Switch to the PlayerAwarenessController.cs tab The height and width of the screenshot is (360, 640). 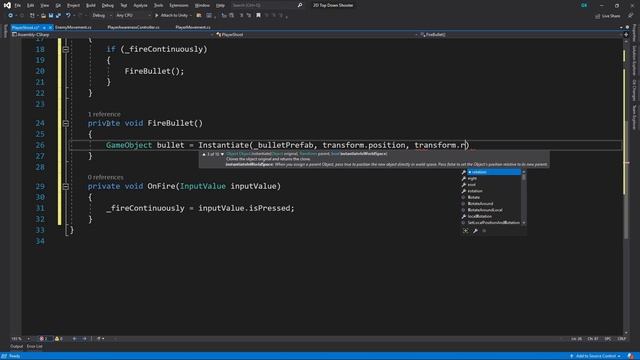(x=133, y=27)
